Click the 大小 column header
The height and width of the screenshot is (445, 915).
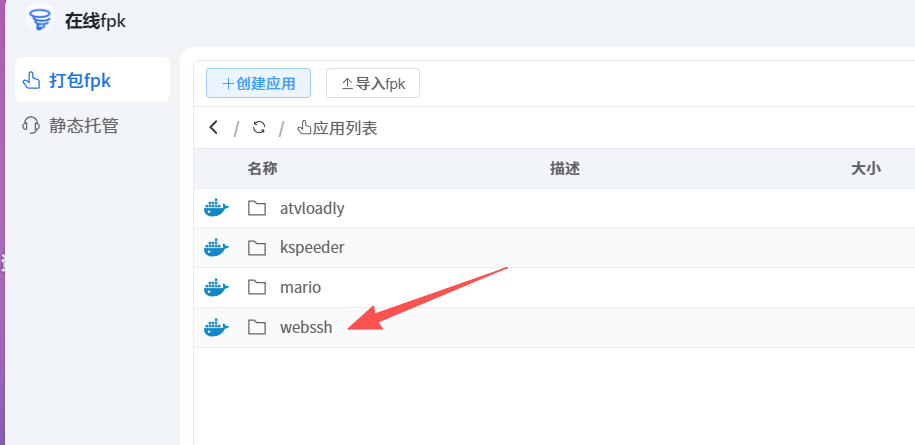pos(865,169)
